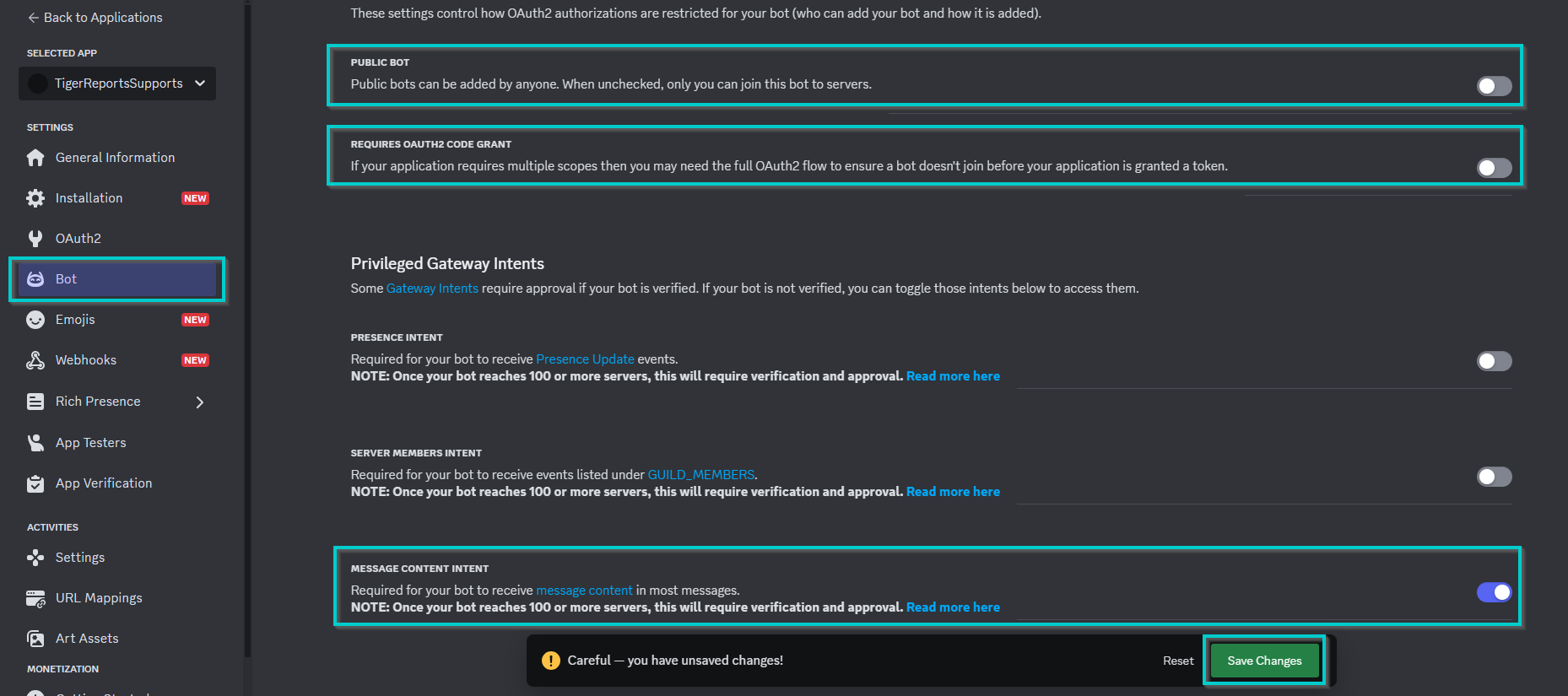Click the Emojis smiley icon

pyautogui.click(x=35, y=320)
